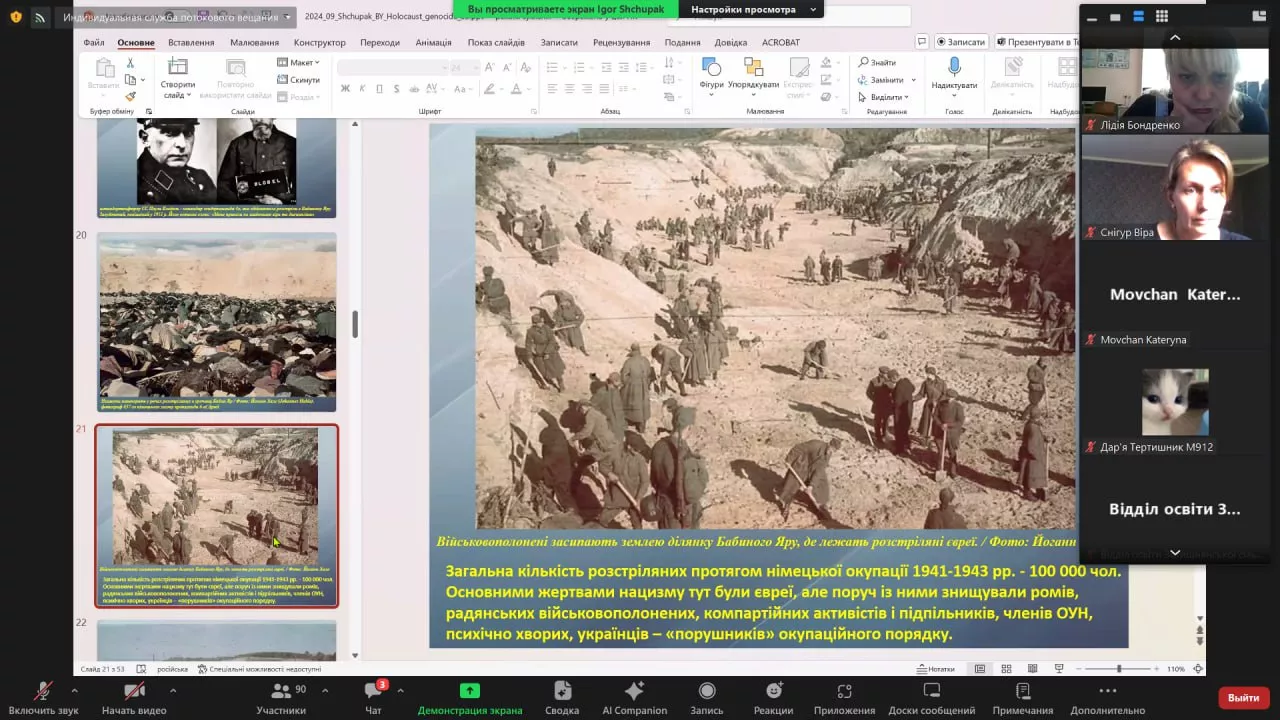Viewport: 1280px width, 720px height.
Task: Switch to Normal view icon
Action: (x=980, y=669)
